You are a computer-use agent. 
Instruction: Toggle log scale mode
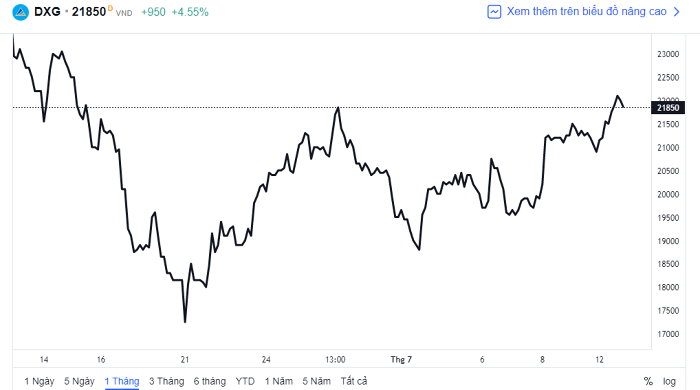coord(669,381)
